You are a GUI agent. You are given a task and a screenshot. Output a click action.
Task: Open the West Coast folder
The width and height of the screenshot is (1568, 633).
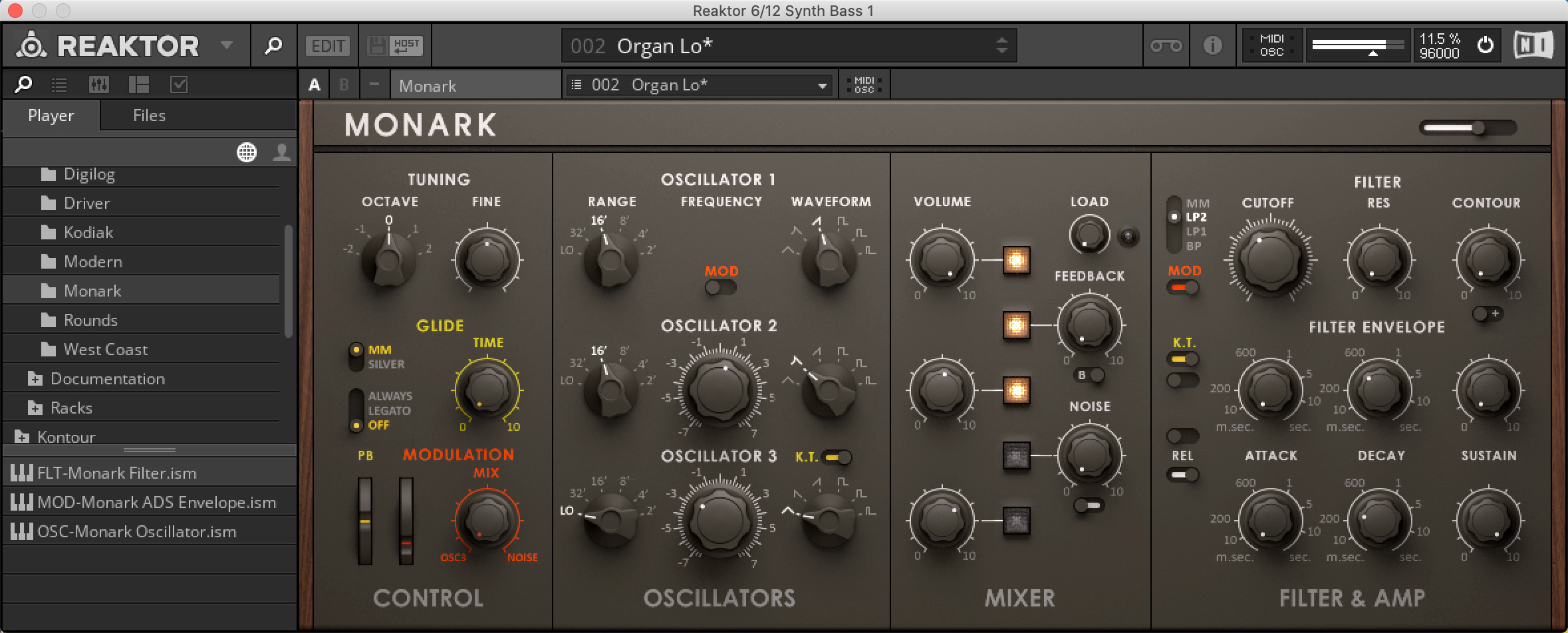point(142,350)
